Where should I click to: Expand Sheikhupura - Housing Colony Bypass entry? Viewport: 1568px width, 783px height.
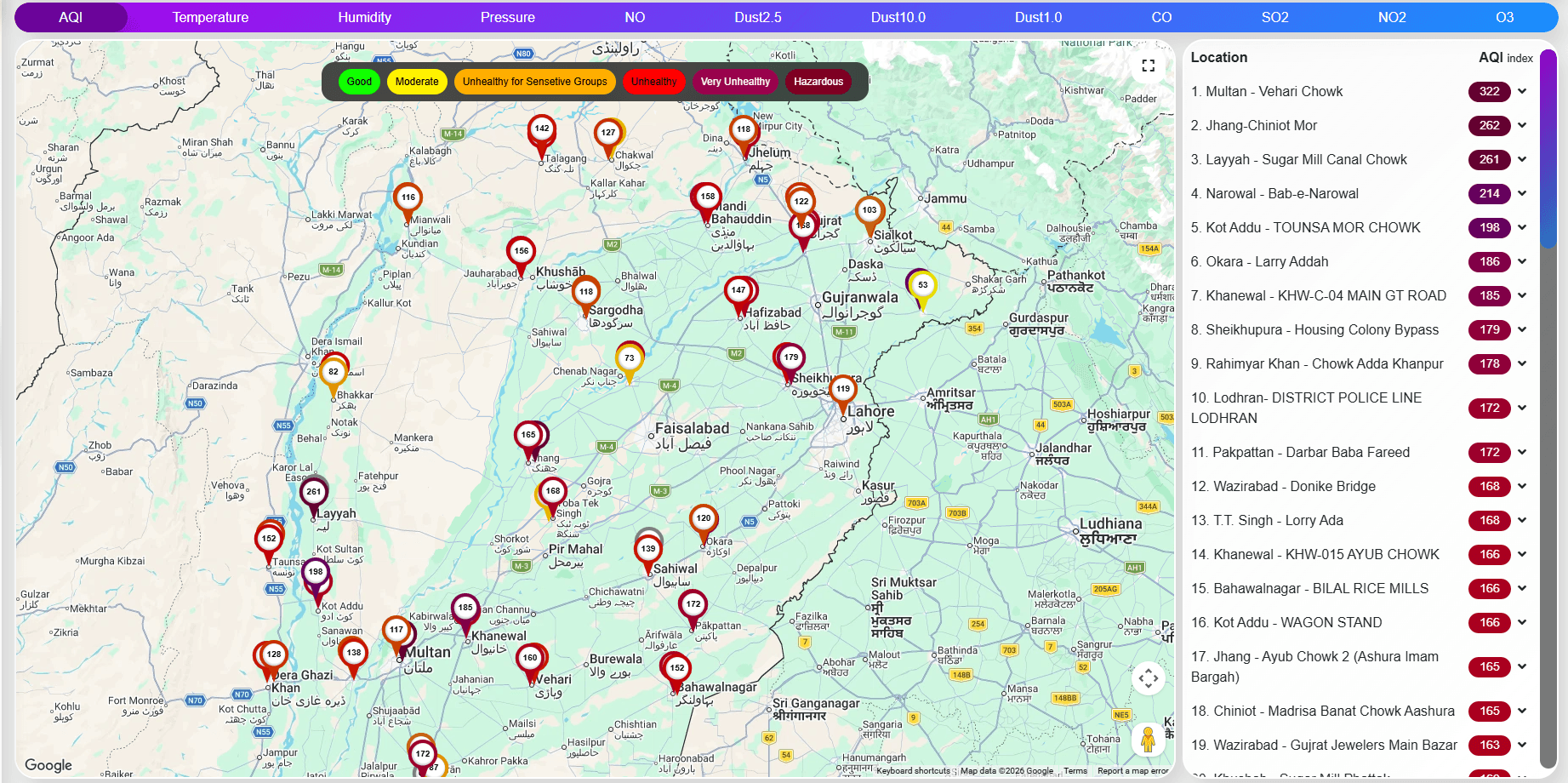coord(1522,329)
